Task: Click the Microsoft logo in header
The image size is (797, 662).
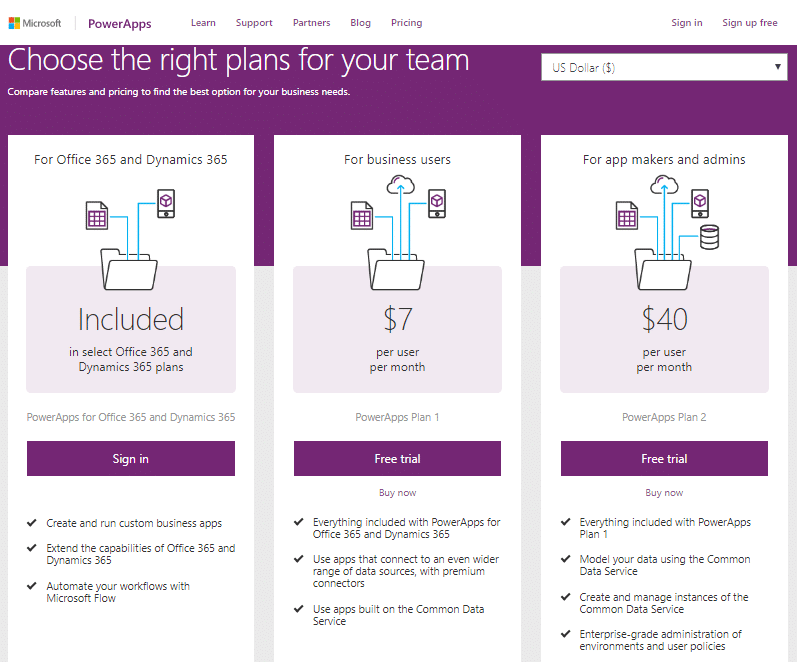Action: tap(35, 22)
